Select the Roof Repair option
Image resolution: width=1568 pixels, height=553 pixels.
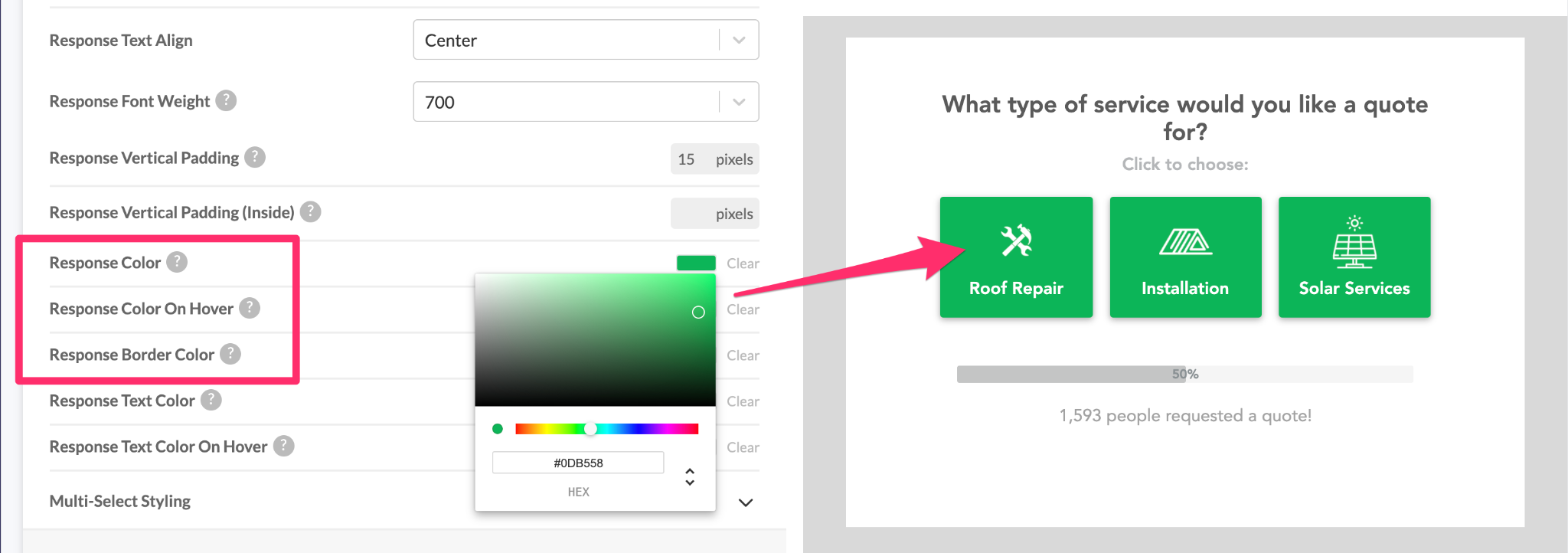pos(1016,257)
